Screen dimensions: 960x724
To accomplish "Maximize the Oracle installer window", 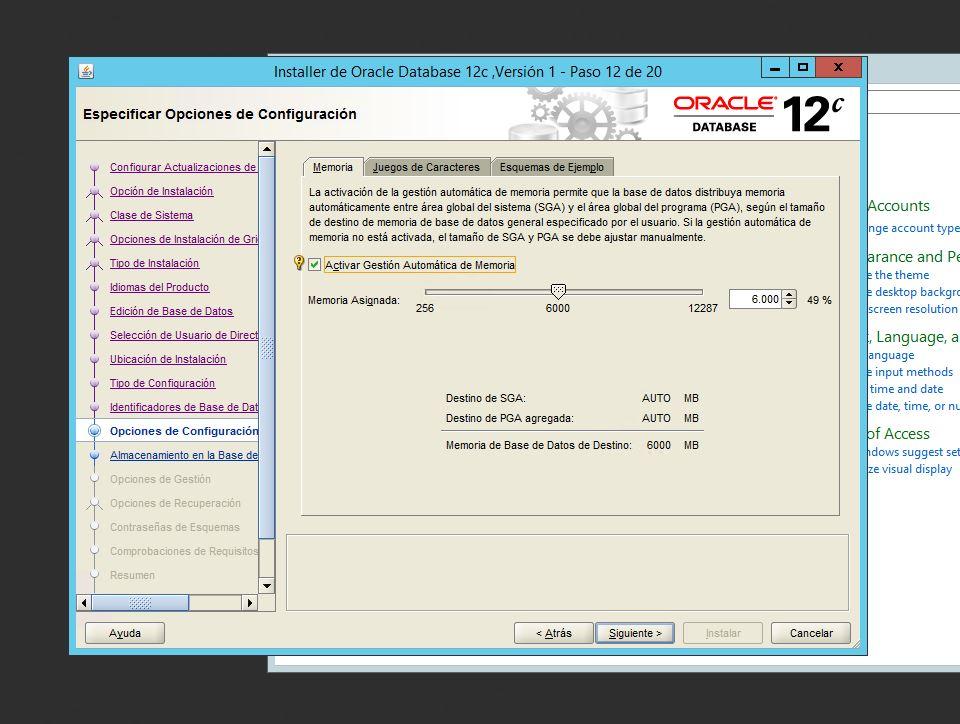I will click(x=803, y=68).
